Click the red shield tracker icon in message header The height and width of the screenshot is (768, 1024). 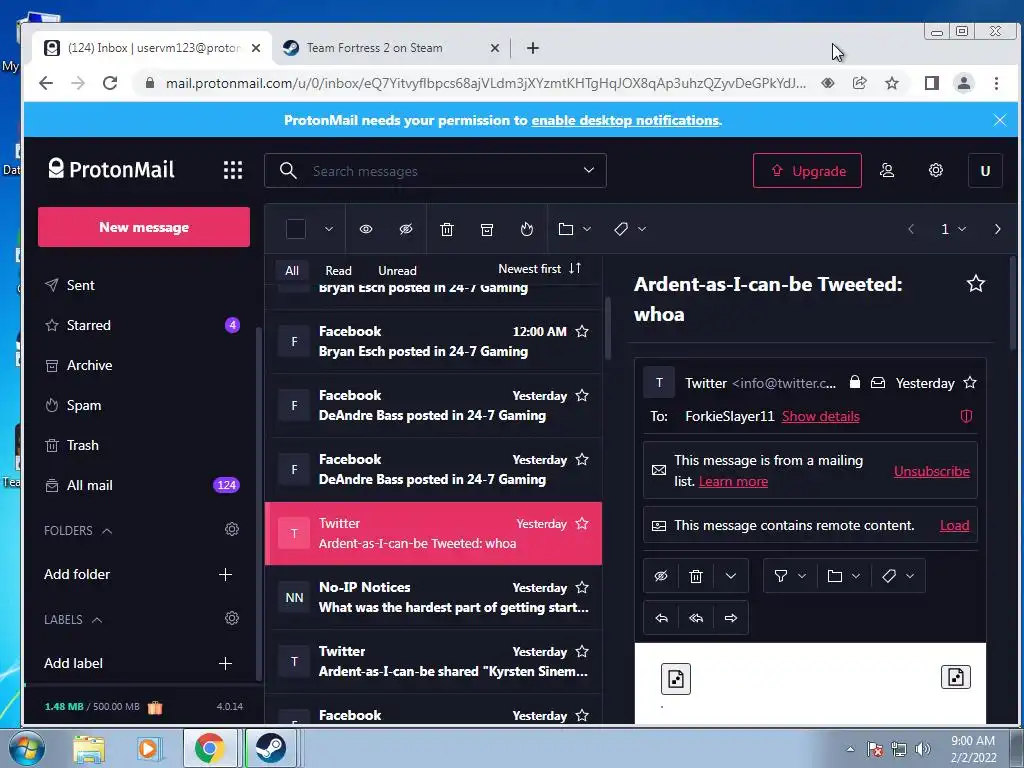coord(967,416)
